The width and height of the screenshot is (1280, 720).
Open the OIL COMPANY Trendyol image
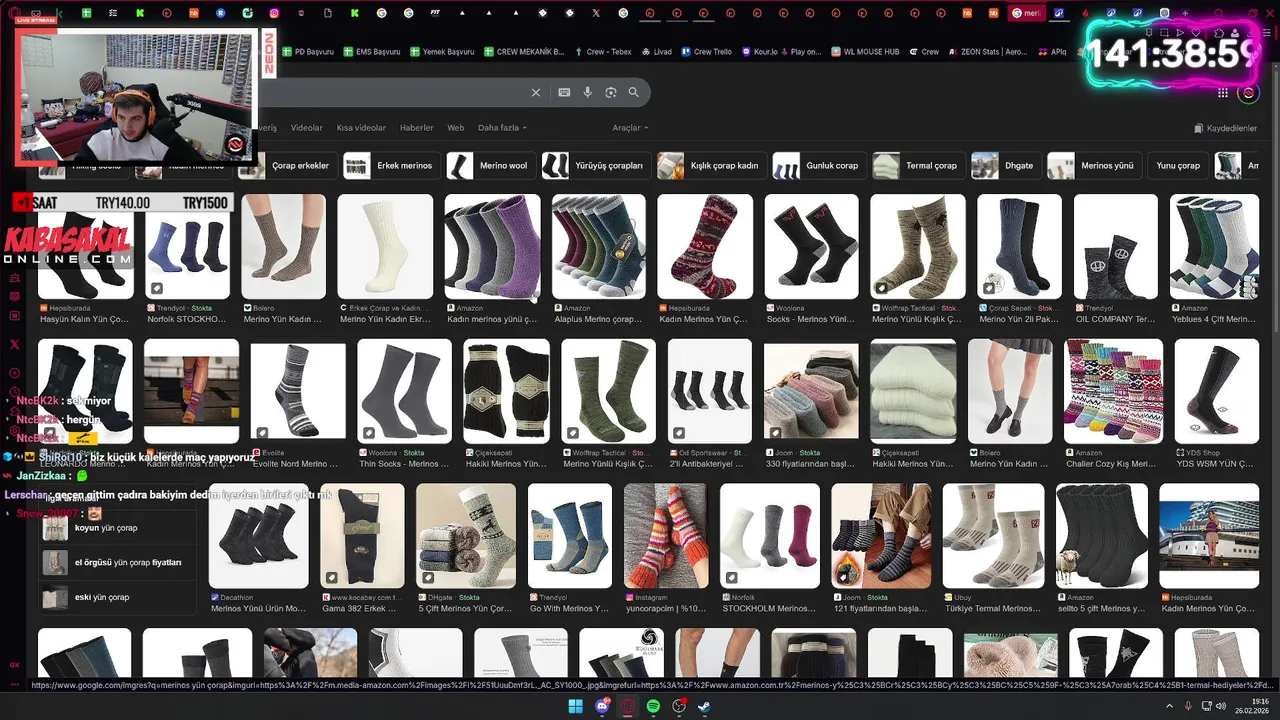1115,247
